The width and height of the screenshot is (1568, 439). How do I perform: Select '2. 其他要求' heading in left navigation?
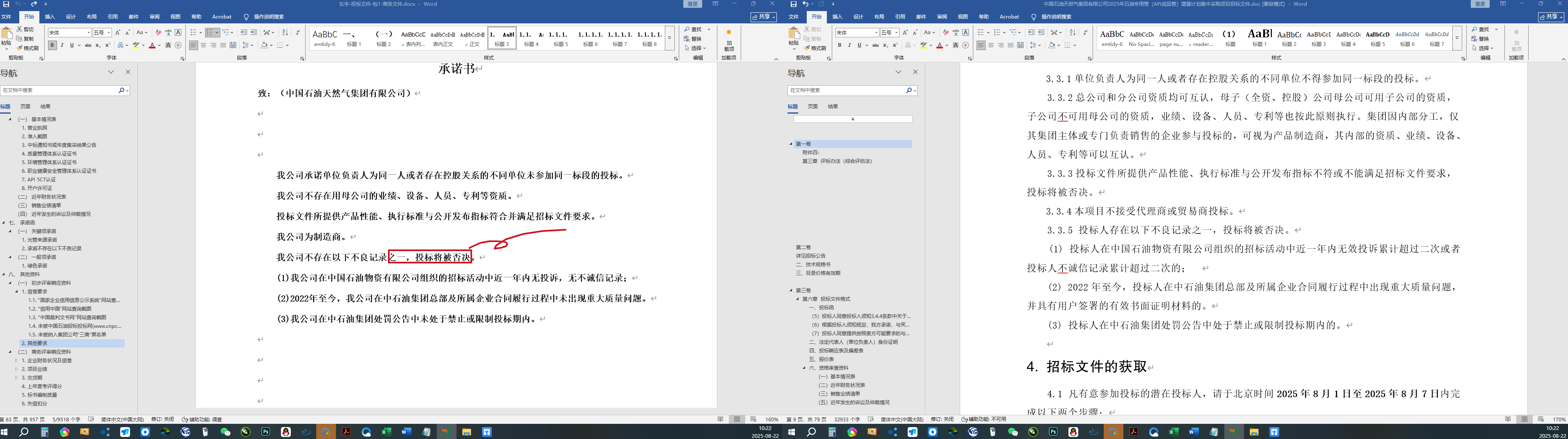pos(73,343)
